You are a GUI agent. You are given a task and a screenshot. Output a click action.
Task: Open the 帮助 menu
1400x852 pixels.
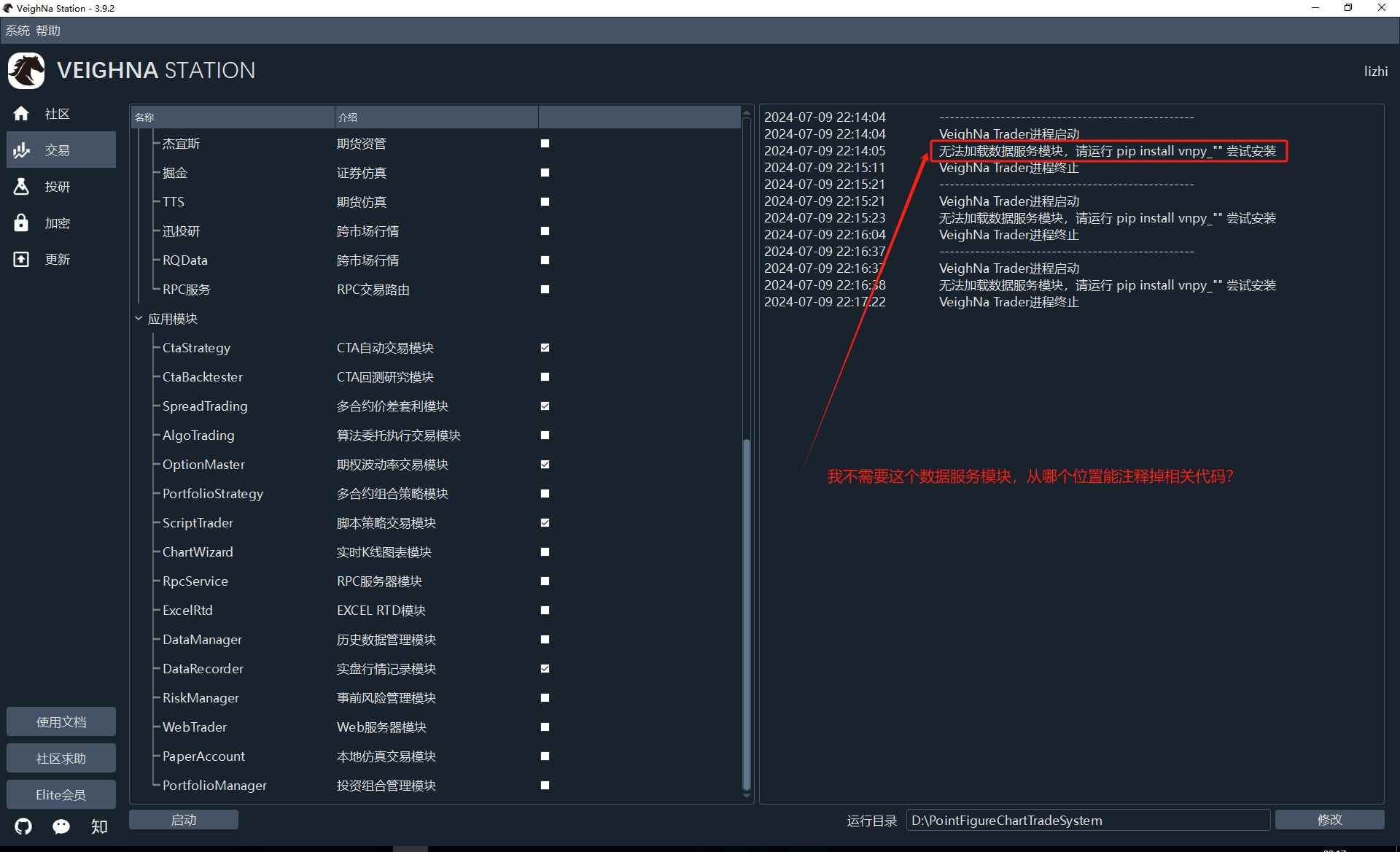point(48,31)
